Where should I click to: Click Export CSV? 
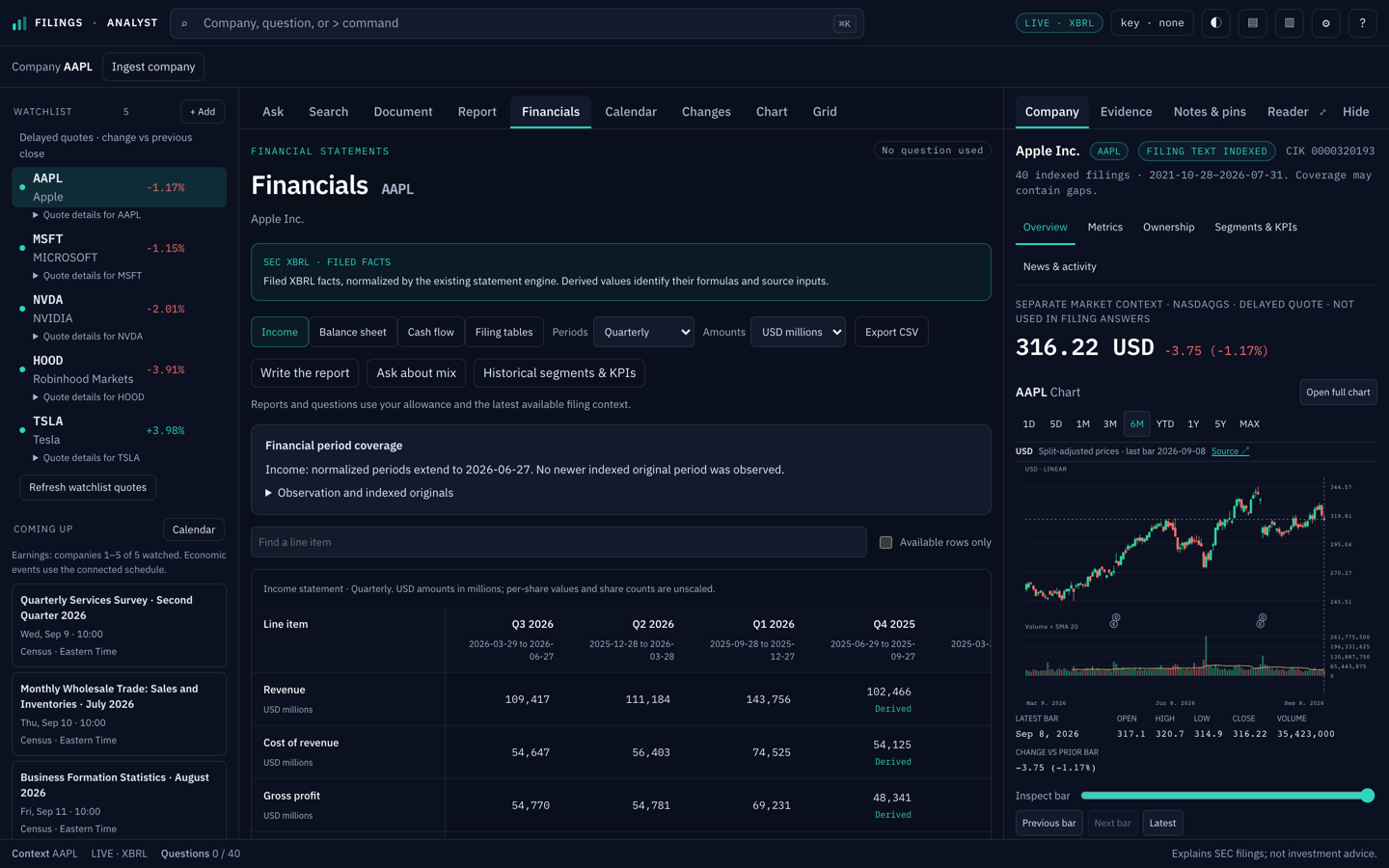pos(891,332)
